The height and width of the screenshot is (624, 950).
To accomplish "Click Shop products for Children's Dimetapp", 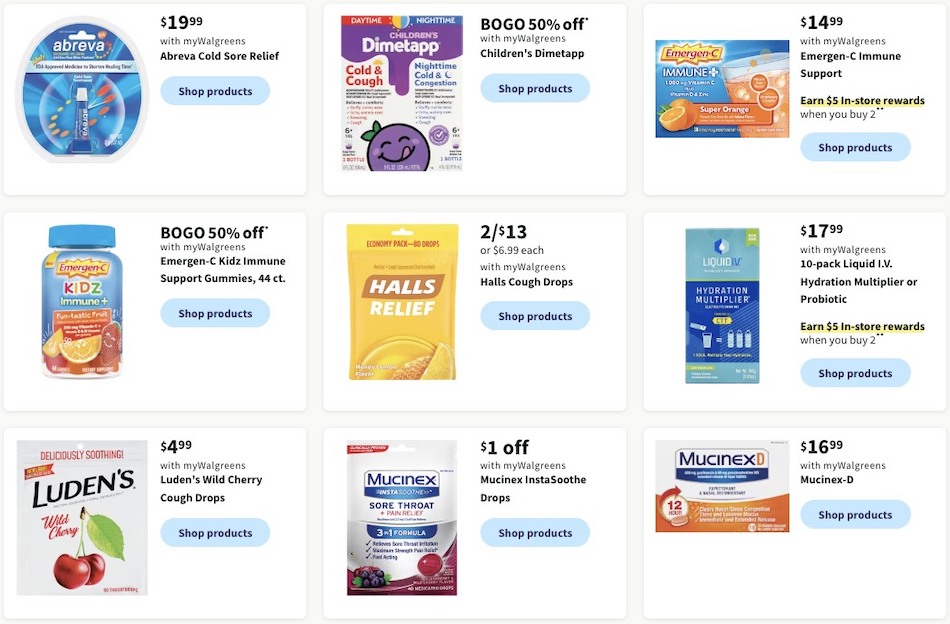I will coord(535,88).
